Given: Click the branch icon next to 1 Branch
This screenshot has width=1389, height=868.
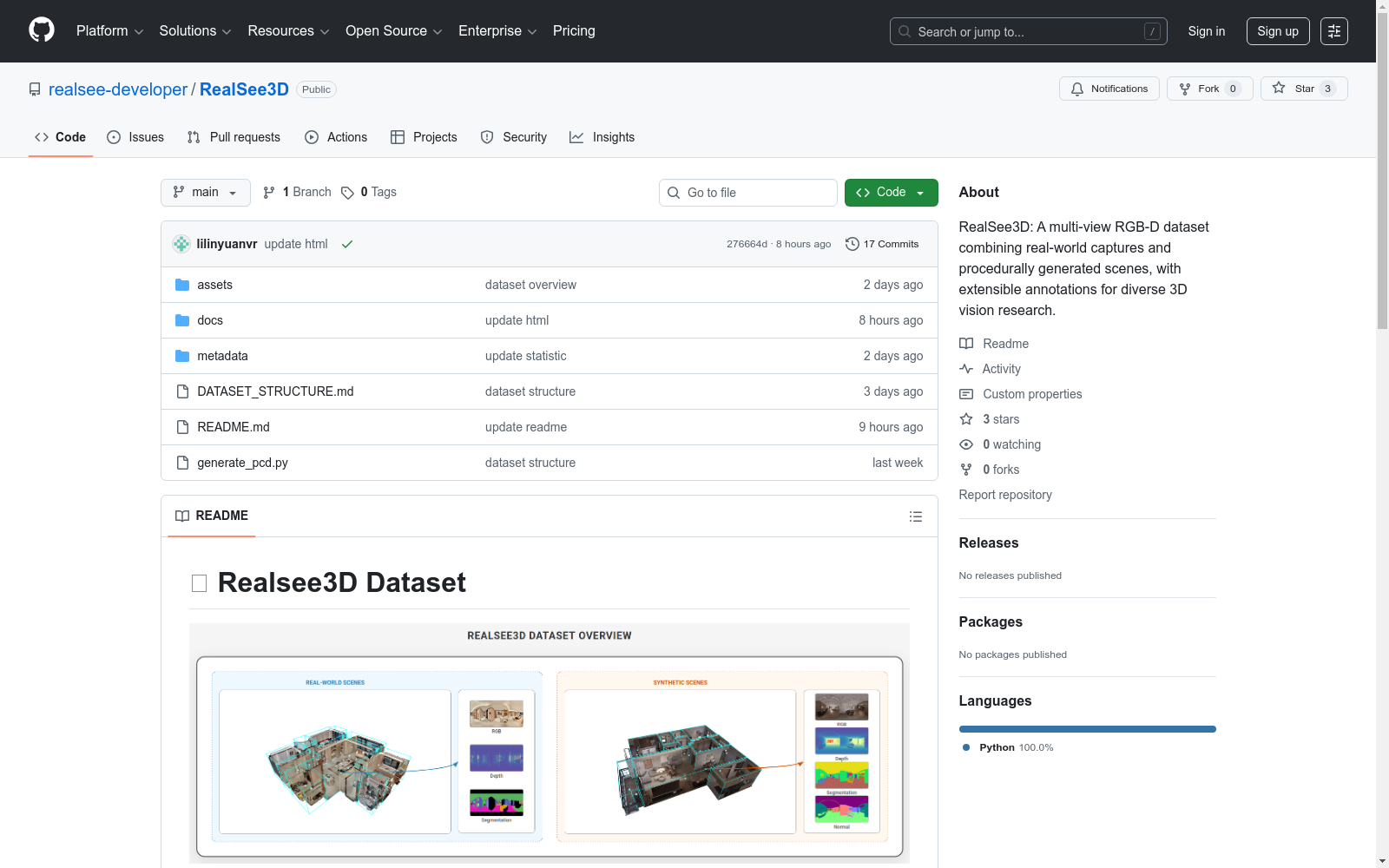Looking at the screenshot, I should pyautogui.click(x=269, y=193).
